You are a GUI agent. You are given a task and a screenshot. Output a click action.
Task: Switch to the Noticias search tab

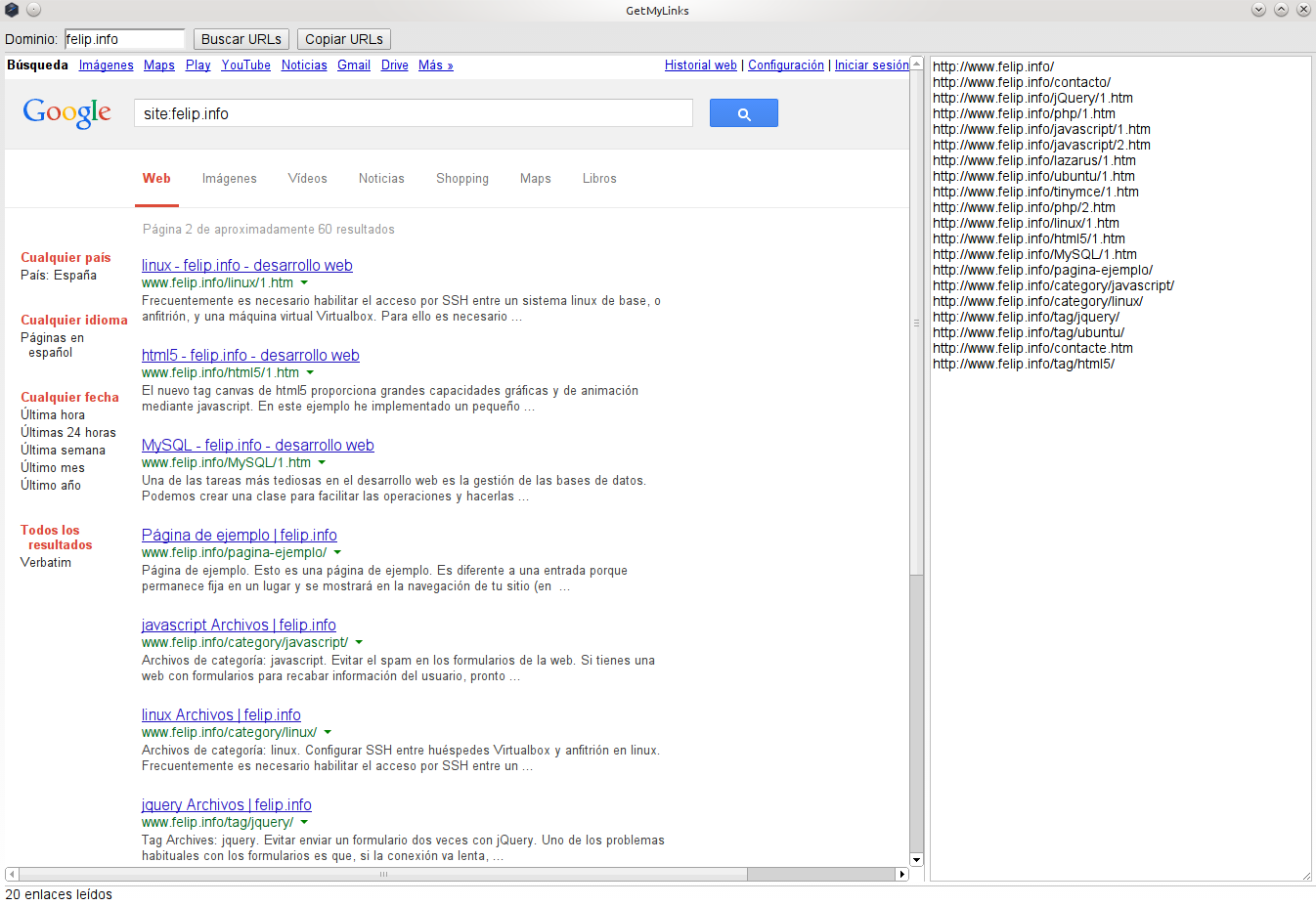tap(381, 179)
